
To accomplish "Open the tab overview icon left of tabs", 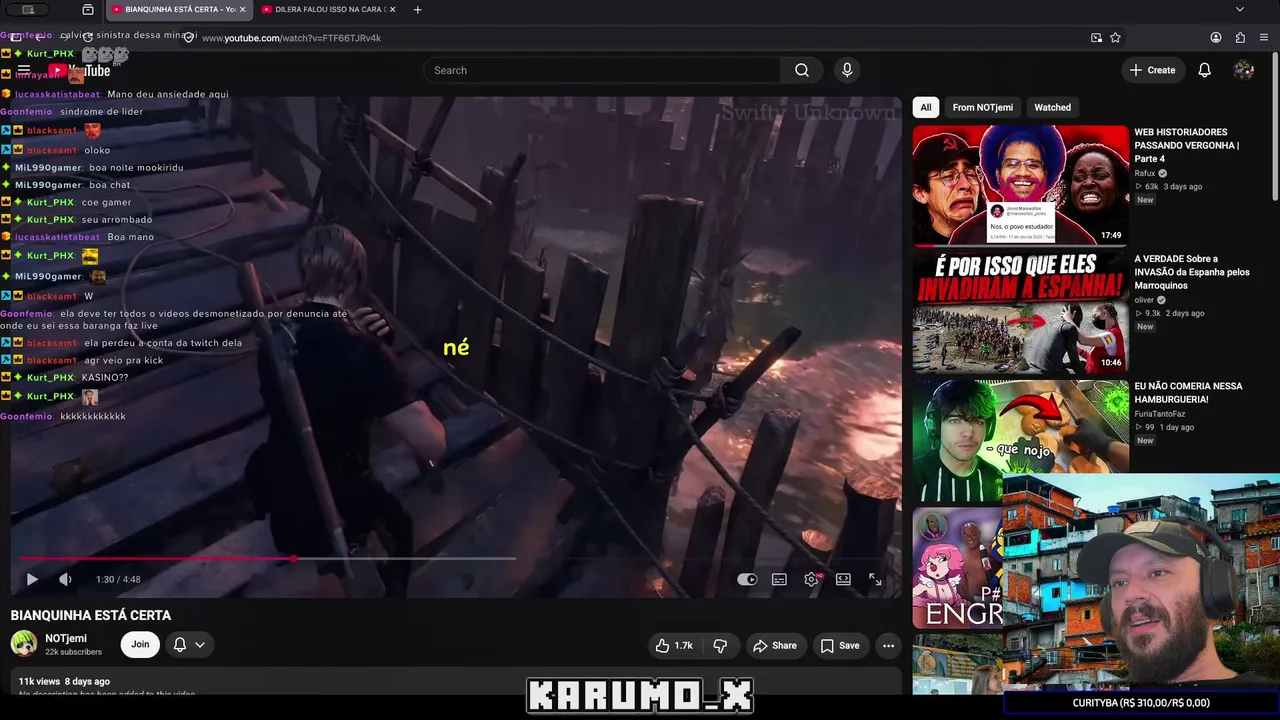I will [x=88, y=10].
